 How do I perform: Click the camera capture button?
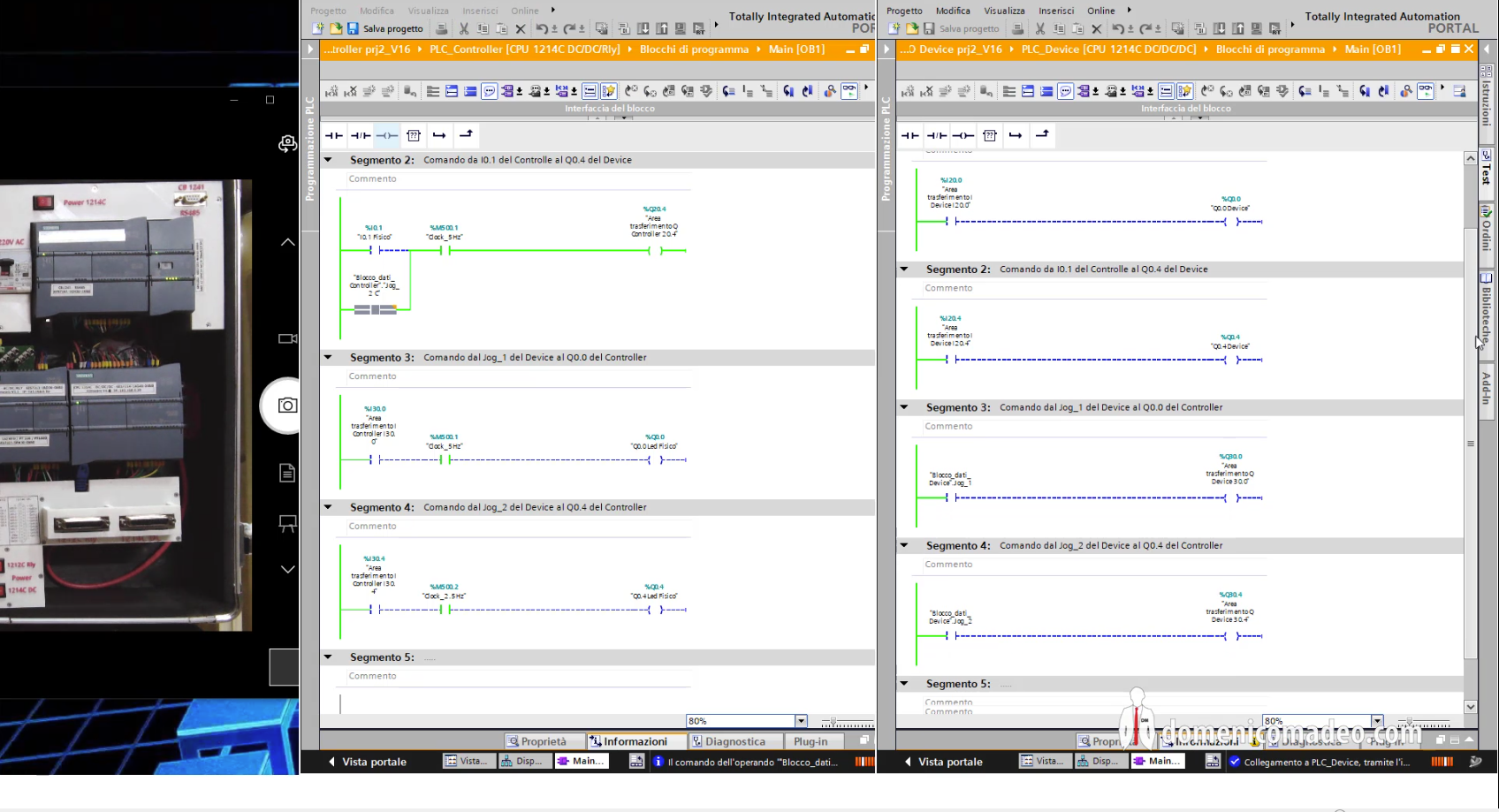[x=287, y=406]
